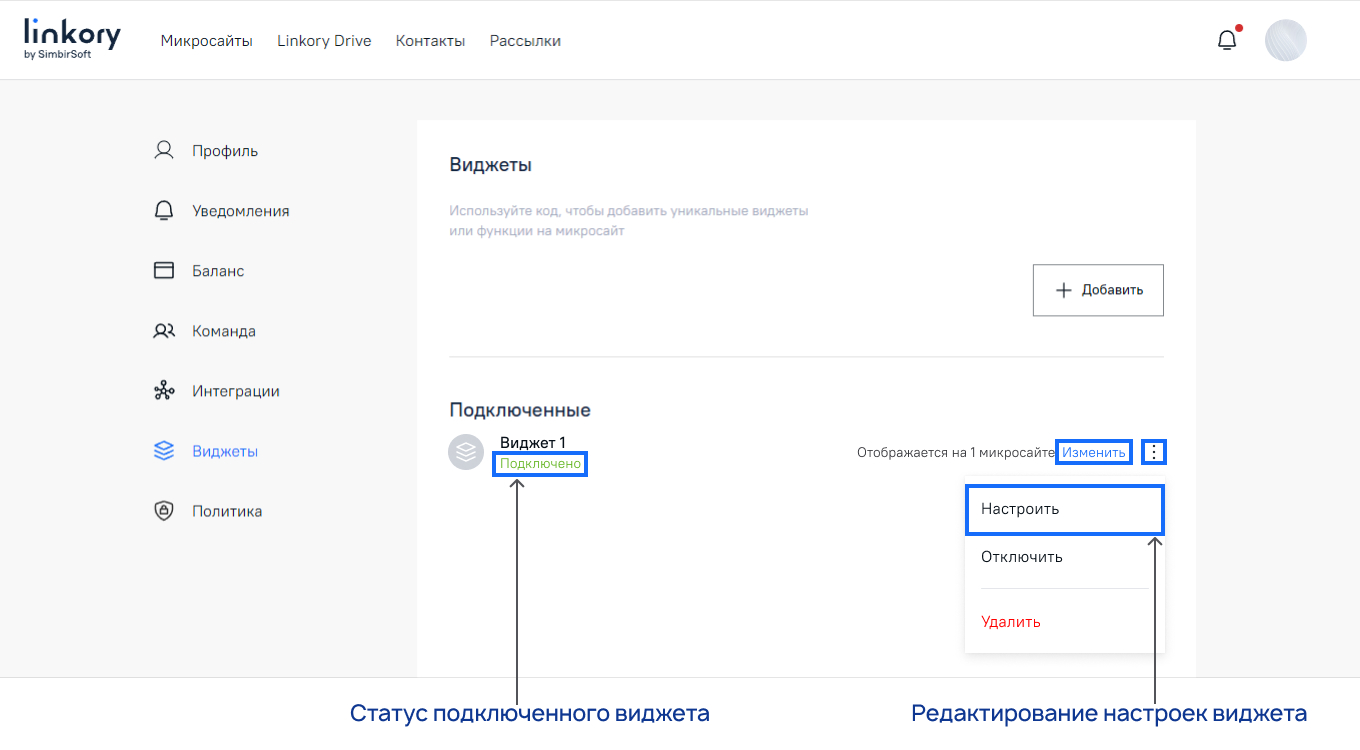The height and width of the screenshot is (750, 1360).
Task: Select the Команда people icon
Action: pos(163,330)
